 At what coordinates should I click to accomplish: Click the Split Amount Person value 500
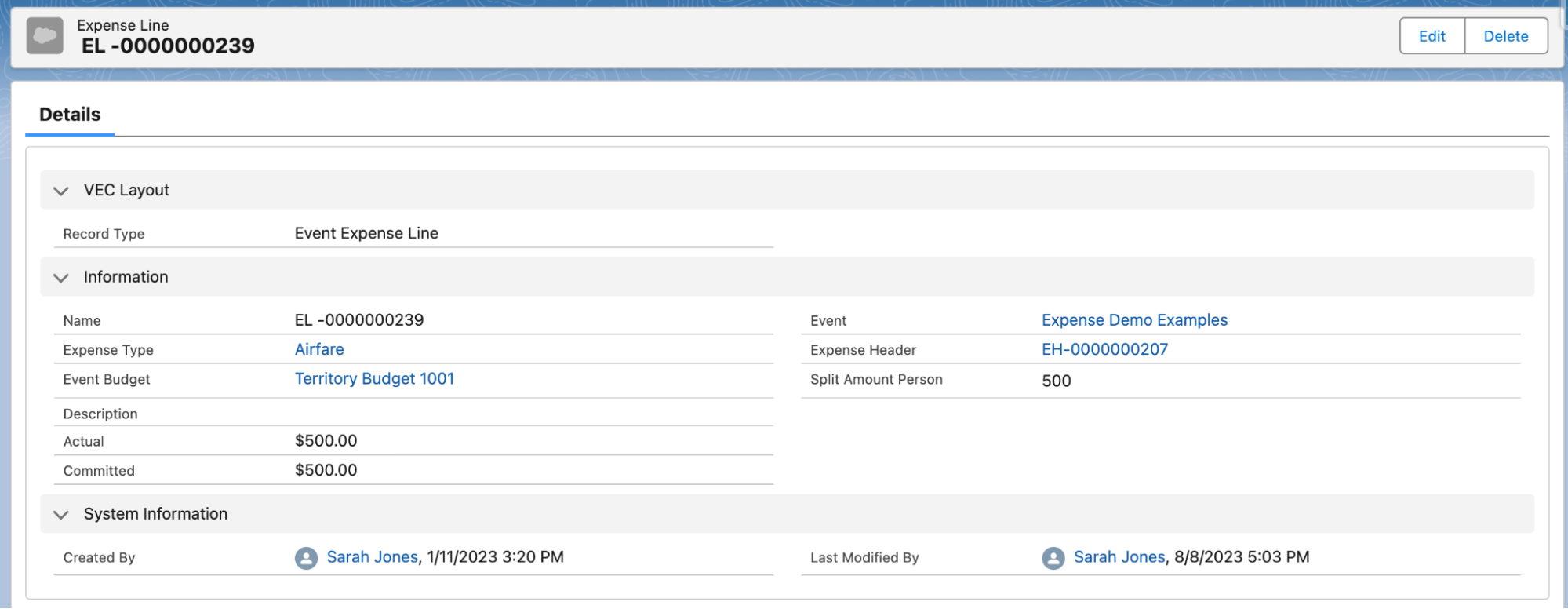[x=1056, y=381]
